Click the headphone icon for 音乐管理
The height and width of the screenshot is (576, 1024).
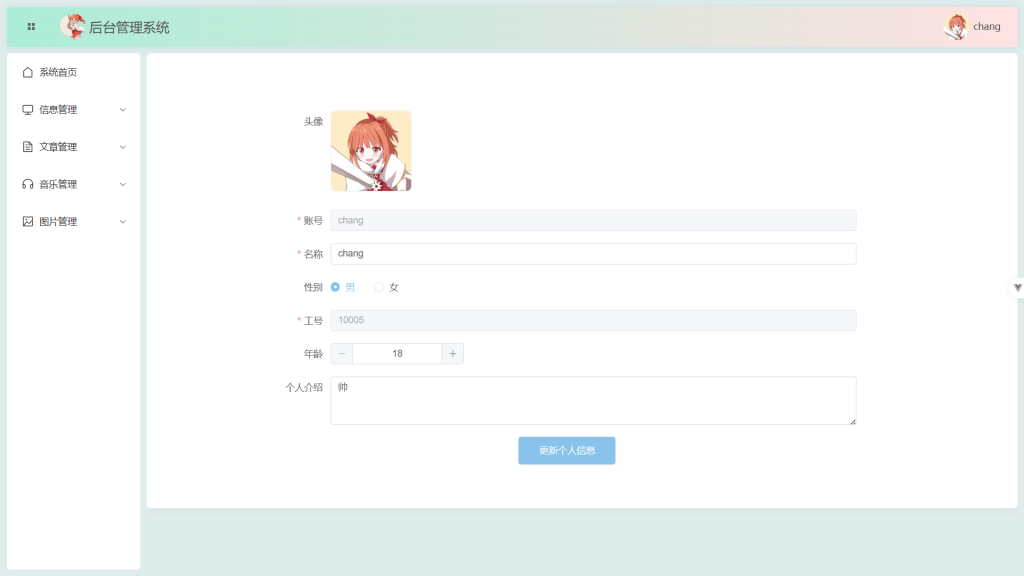(x=28, y=184)
